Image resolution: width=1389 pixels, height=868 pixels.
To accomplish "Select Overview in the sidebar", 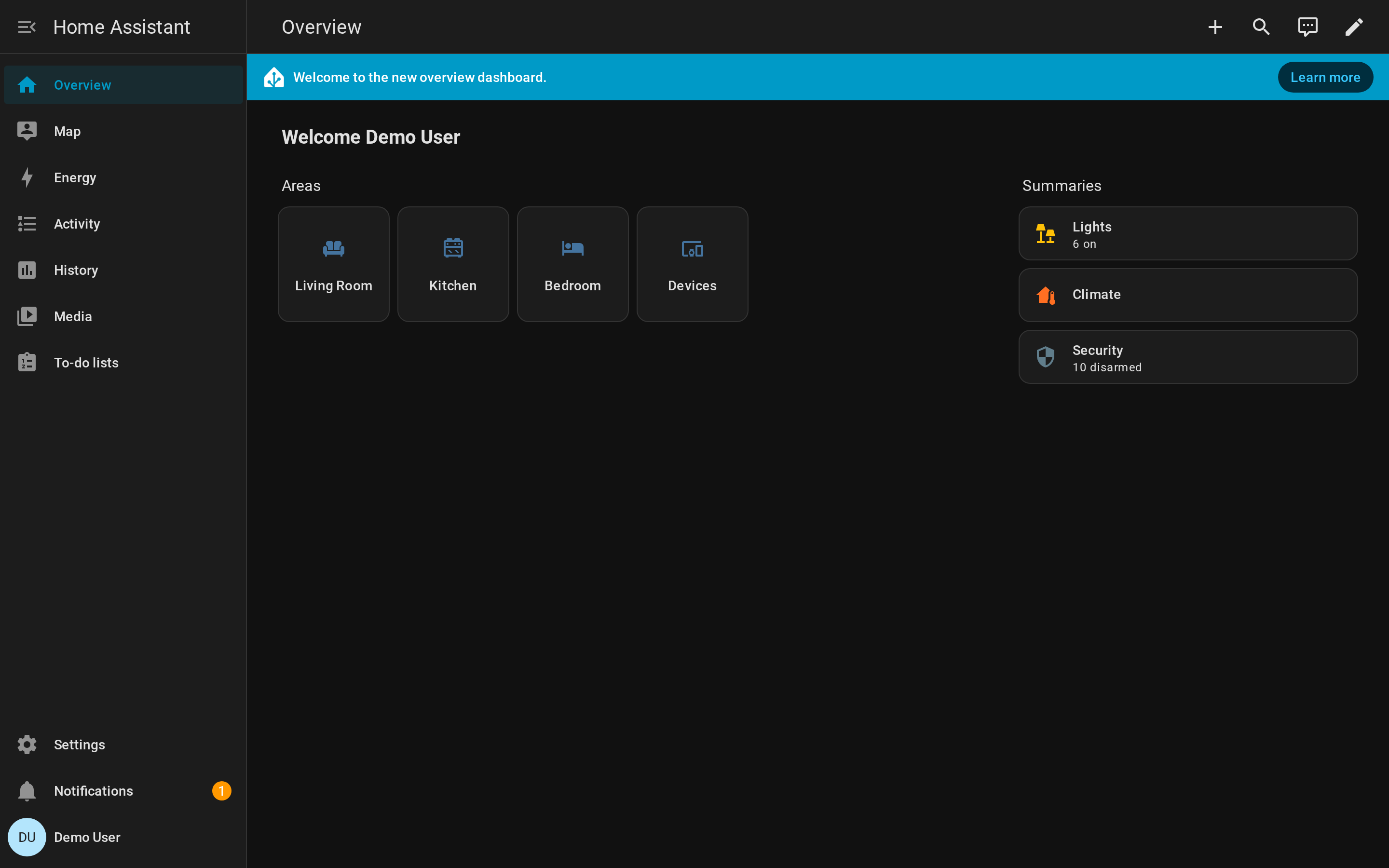I will coord(123,85).
